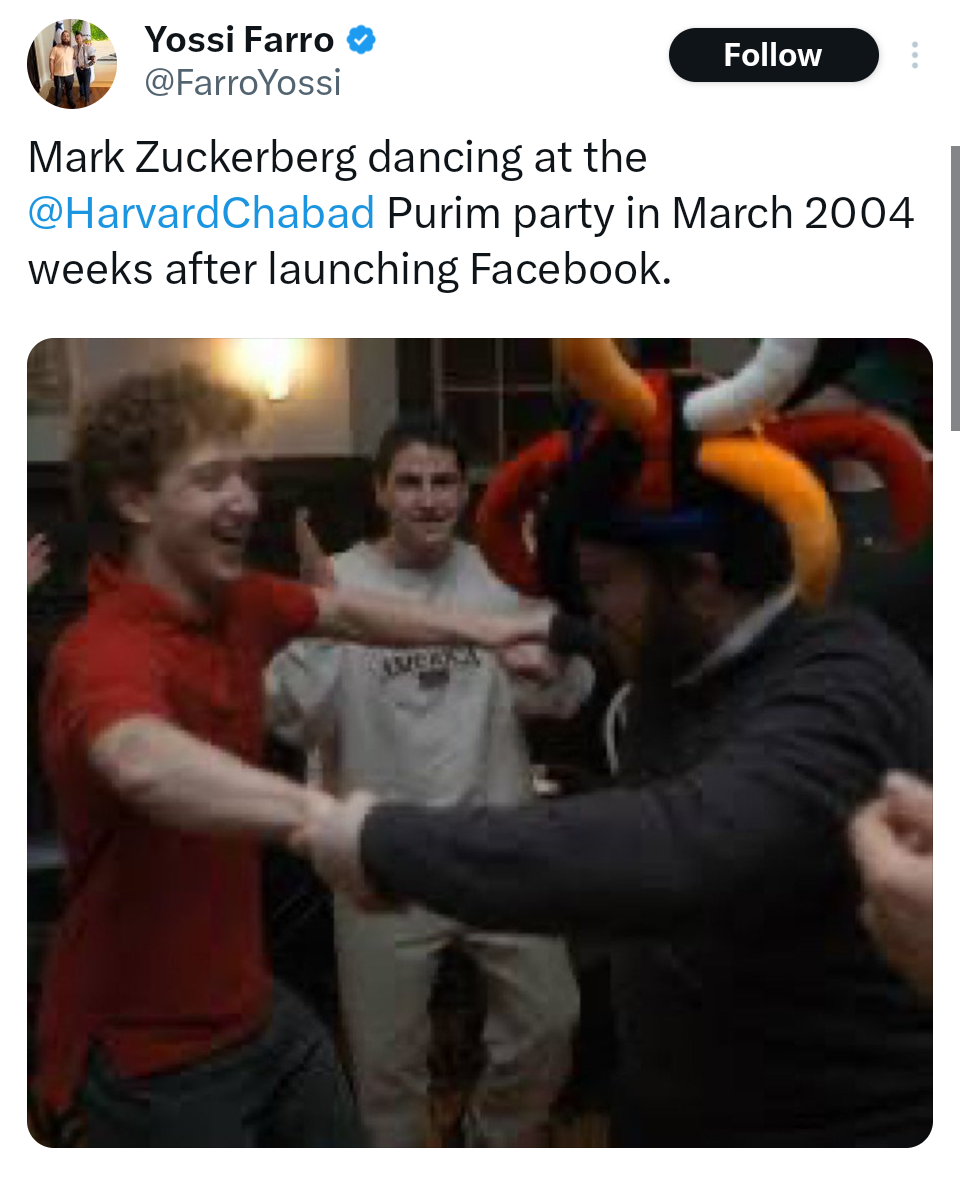Click the display name Yossi Farro
The width and height of the screenshot is (960, 1179).
(x=239, y=40)
